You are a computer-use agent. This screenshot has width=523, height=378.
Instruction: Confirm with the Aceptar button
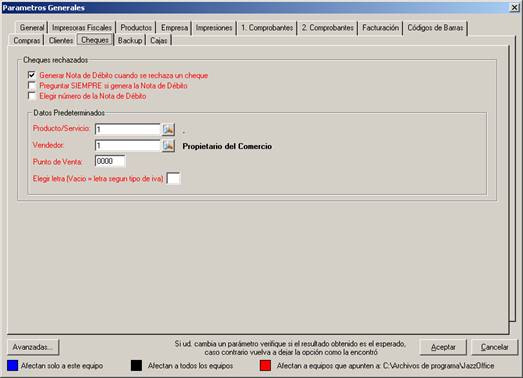(x=443, y=347)
